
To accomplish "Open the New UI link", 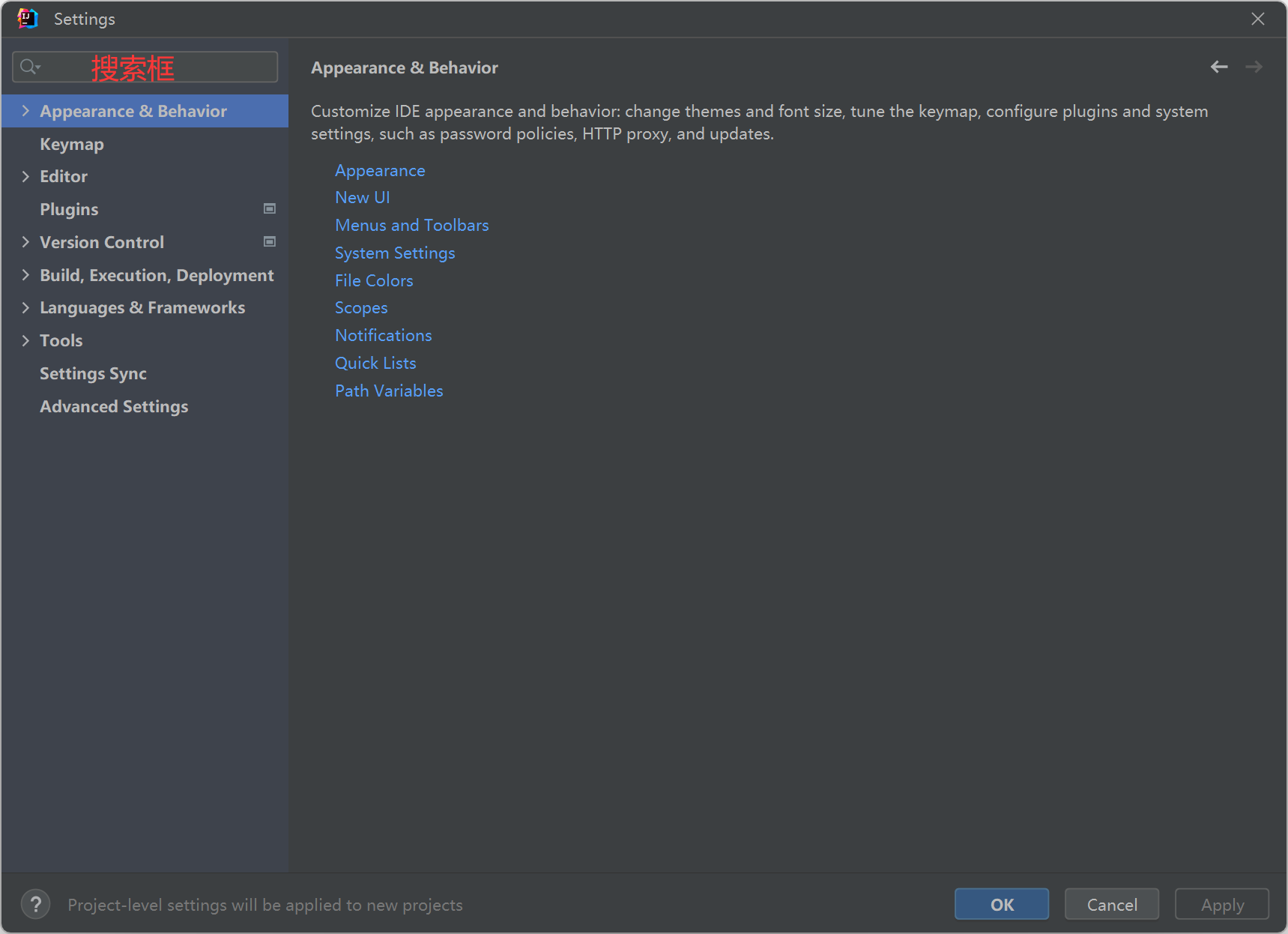I will (363, 197).
